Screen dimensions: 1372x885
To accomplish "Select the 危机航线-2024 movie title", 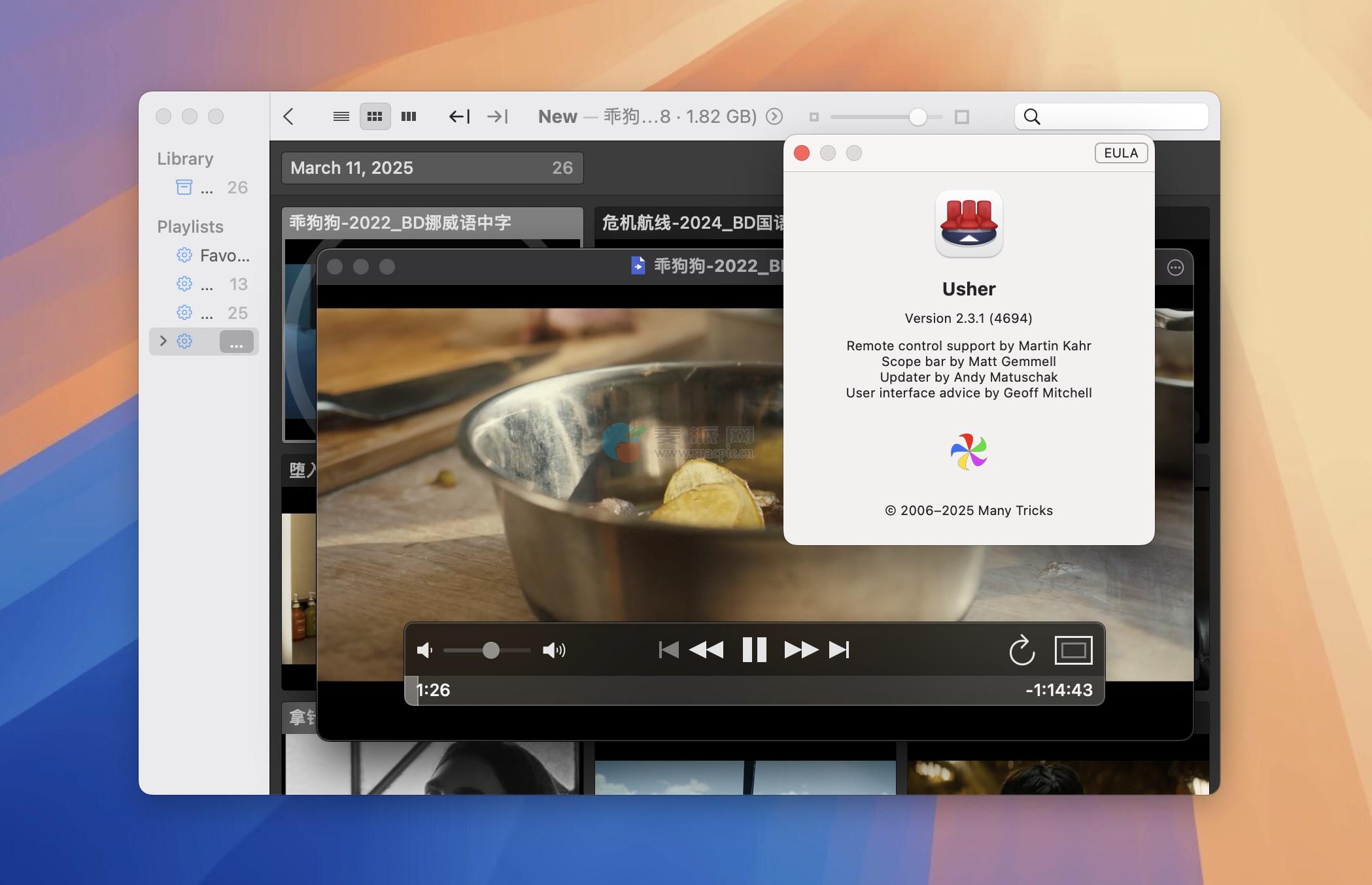I will (692, 223).
